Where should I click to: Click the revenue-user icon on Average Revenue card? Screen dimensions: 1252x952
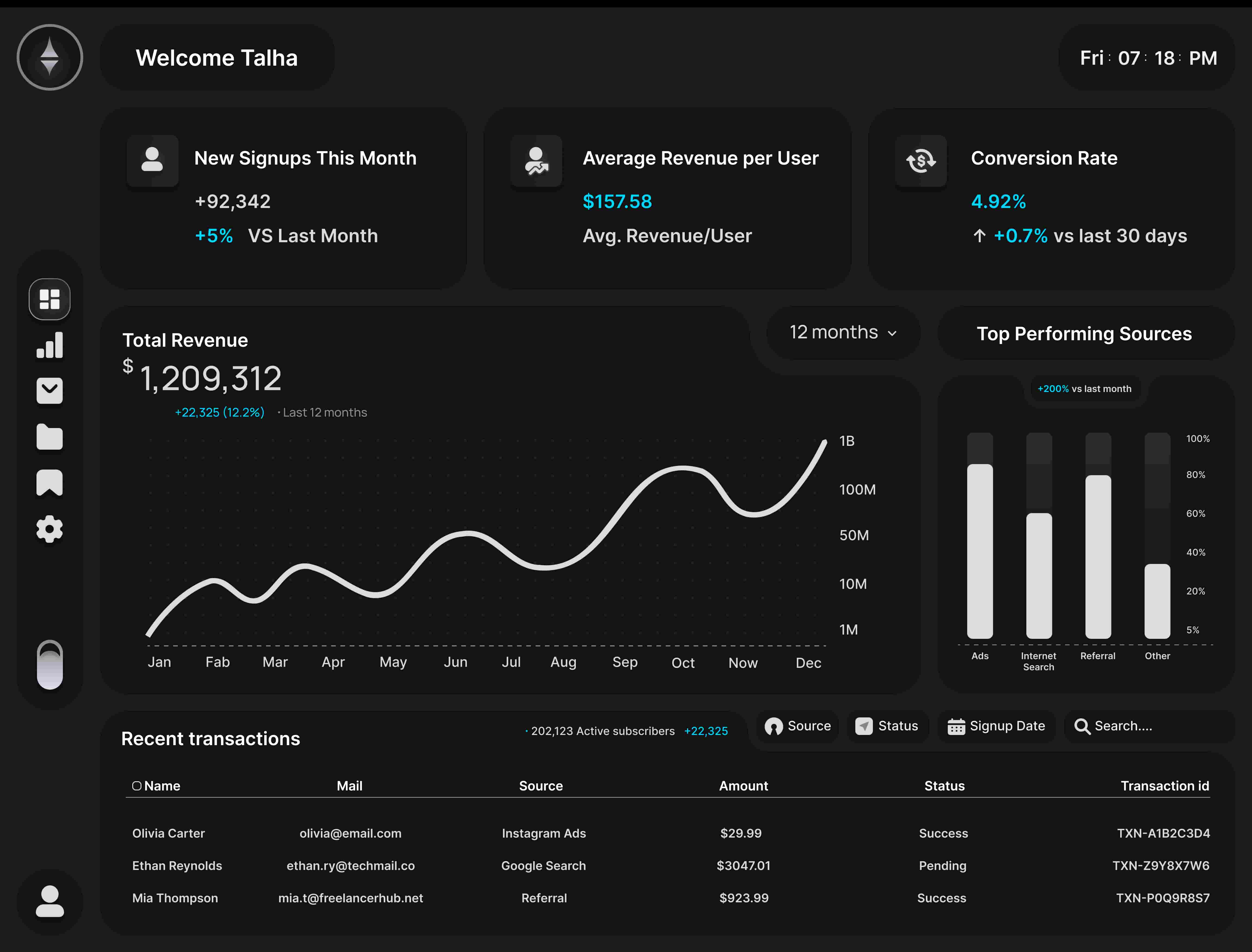pos(536,160)
